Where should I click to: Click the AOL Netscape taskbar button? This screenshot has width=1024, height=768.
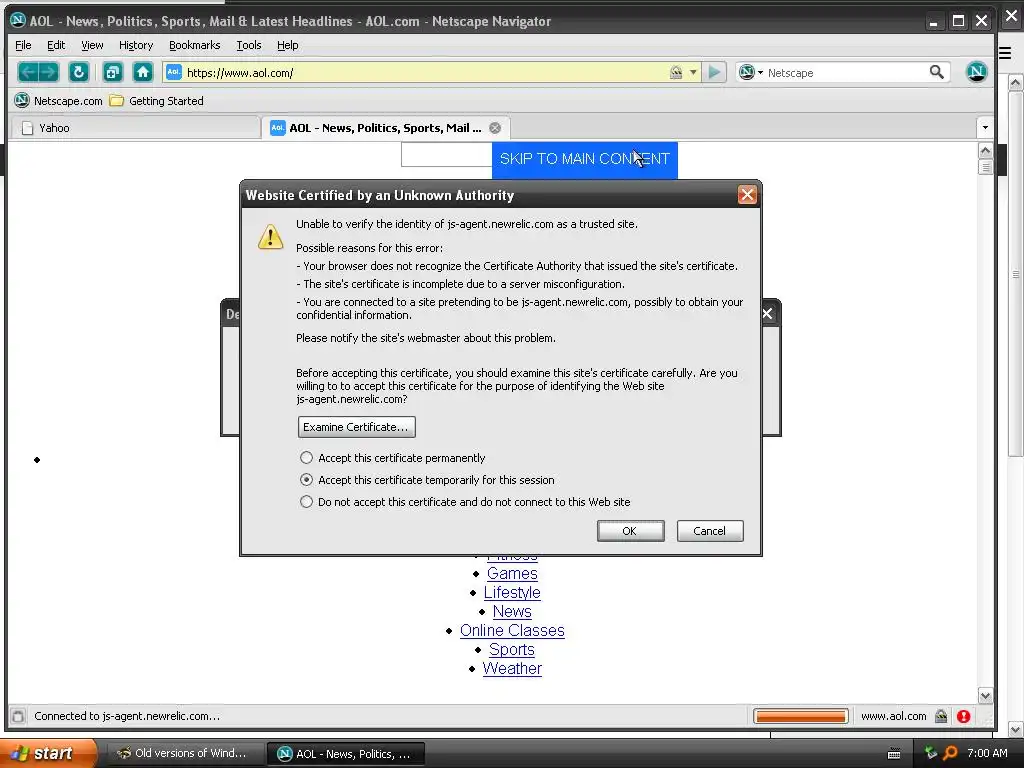pyautogui.click(x=346, y=754)
